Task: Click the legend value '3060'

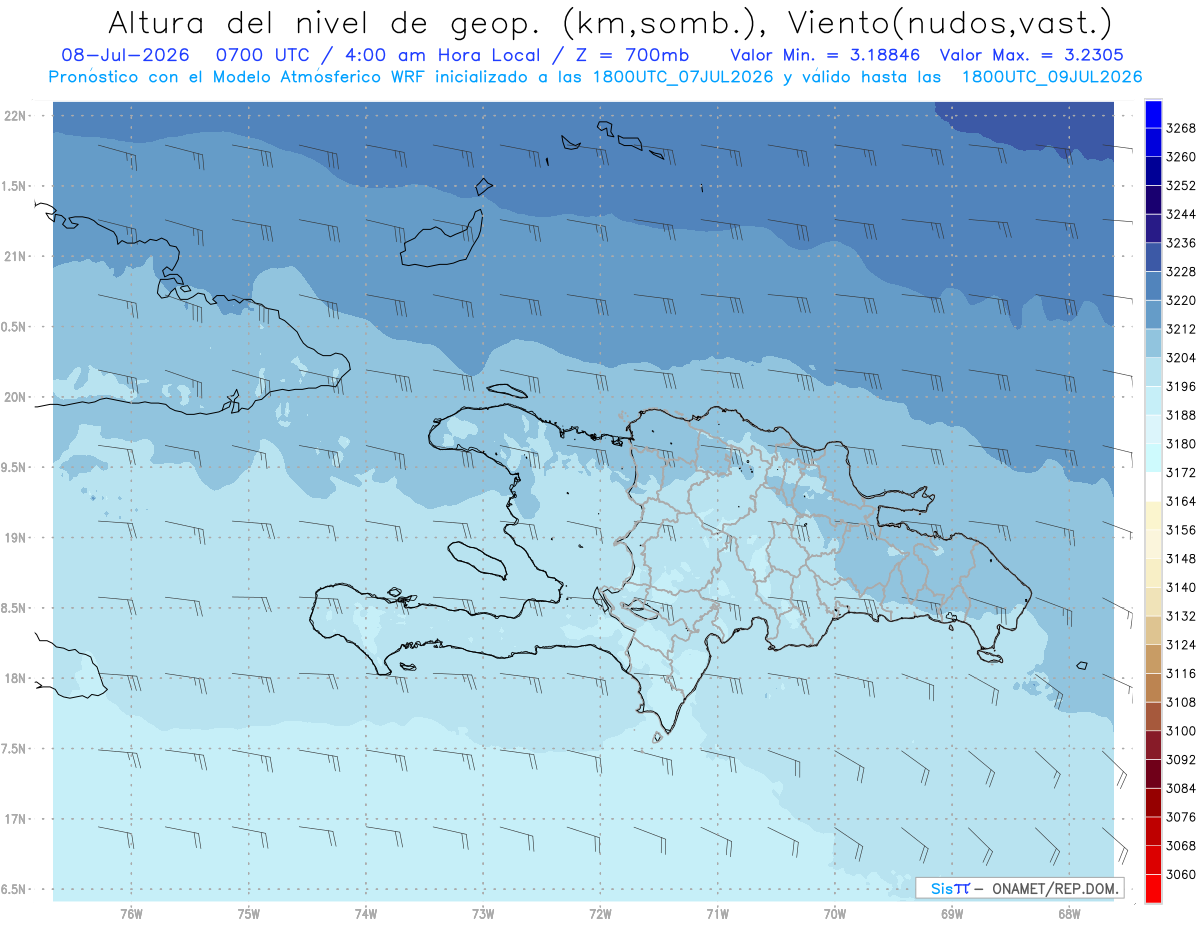Action: pos(1181,874)
